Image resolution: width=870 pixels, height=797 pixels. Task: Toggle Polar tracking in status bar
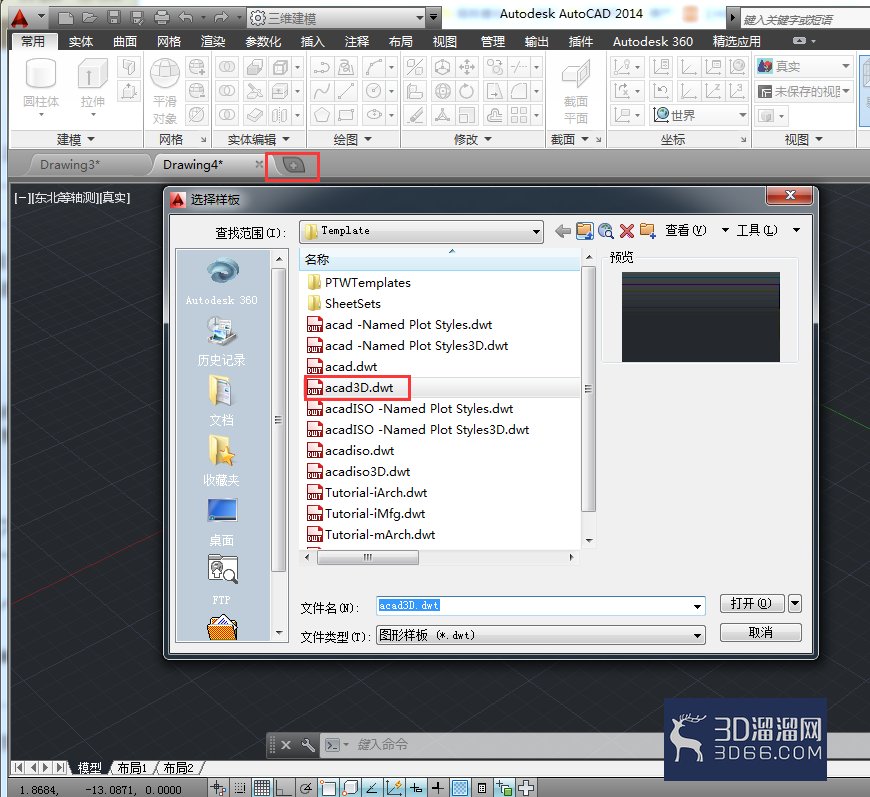click(306, 788)
